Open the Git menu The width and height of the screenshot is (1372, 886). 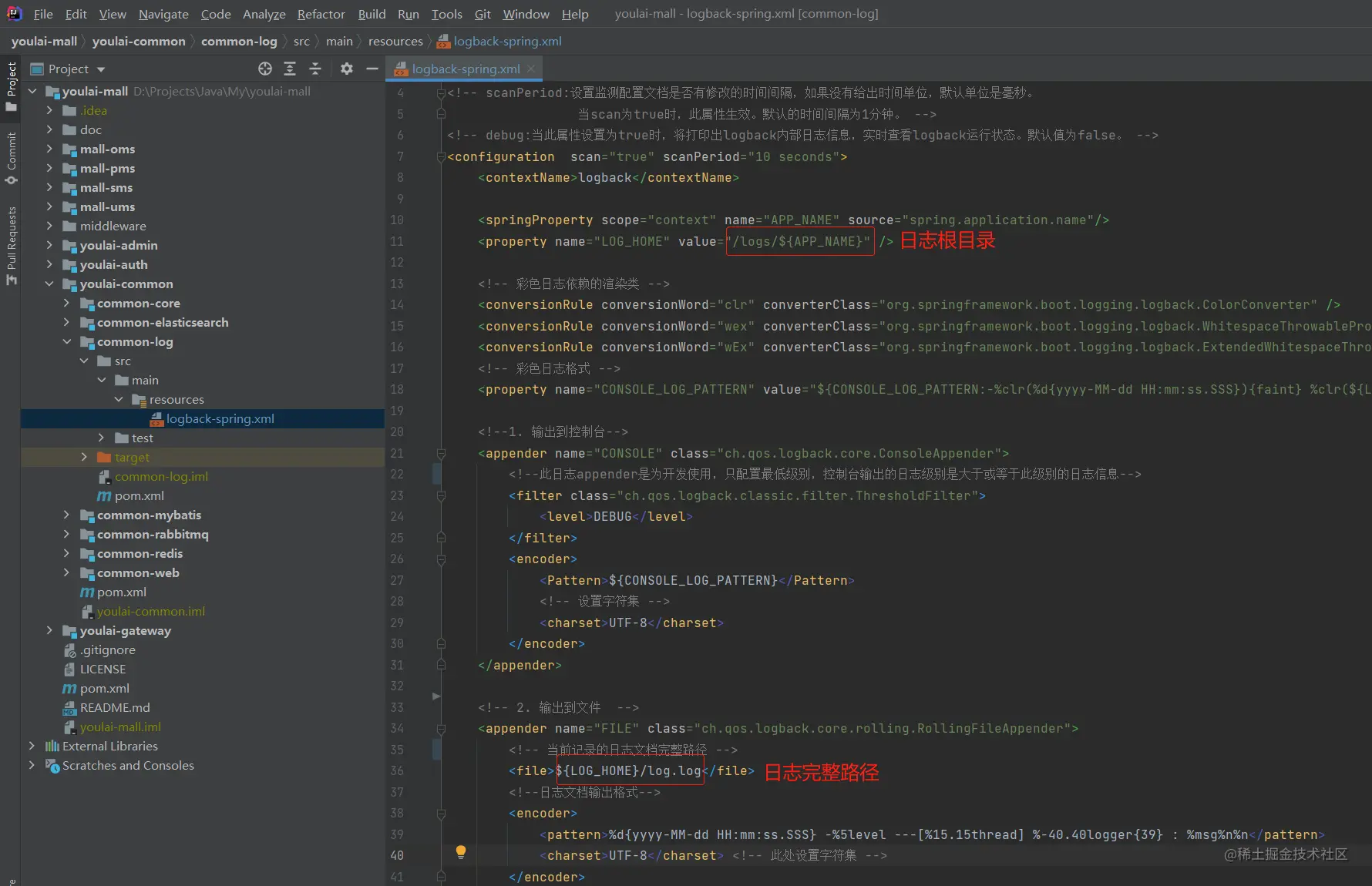(483, 14)
